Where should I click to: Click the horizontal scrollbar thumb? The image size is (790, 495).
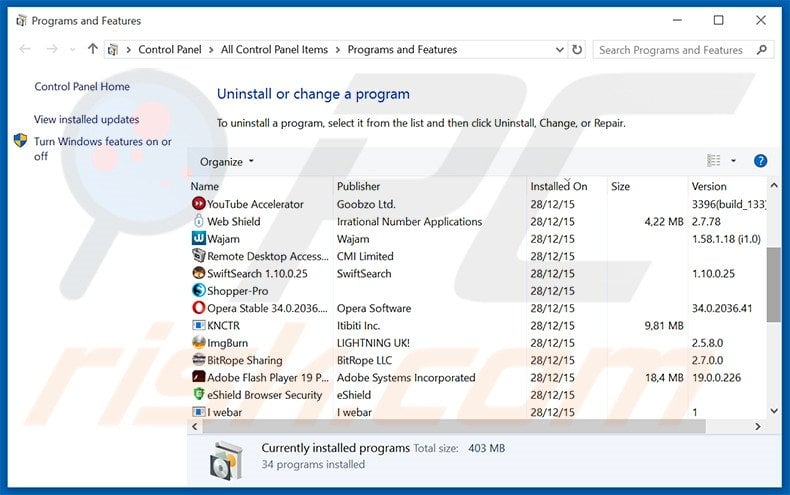pos(453,426)
